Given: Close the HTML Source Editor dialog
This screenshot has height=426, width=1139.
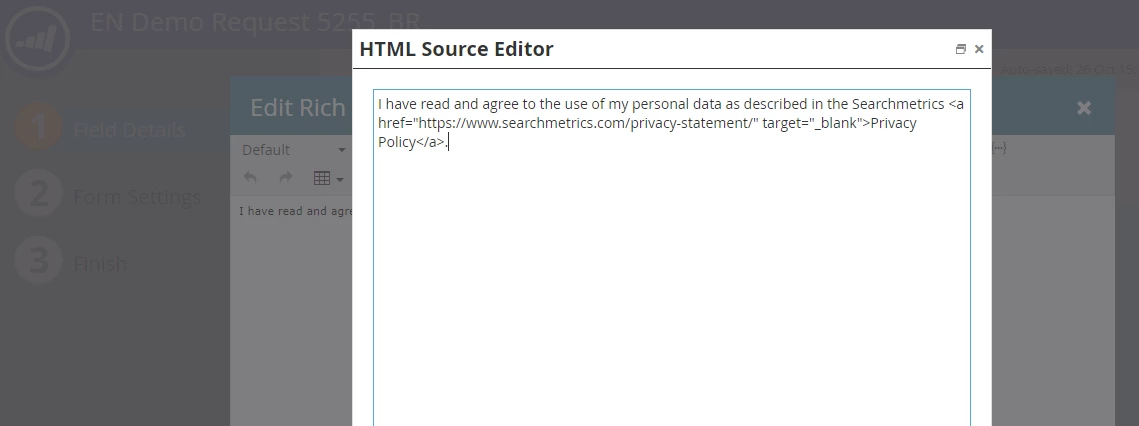Looking at the screenshot, I should [978, 49].
